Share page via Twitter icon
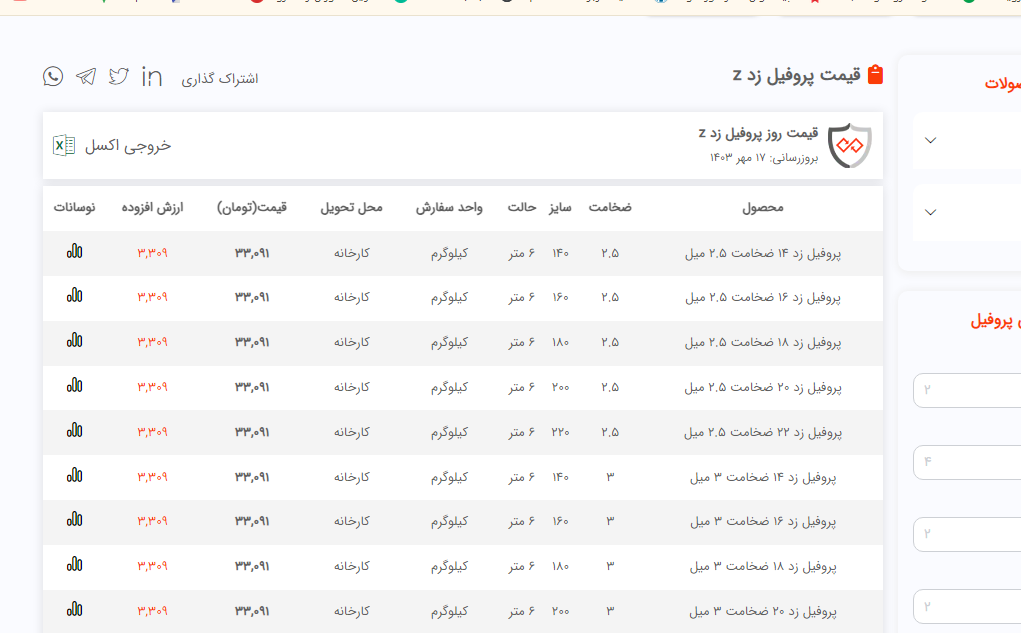1021x633 pixels. point(119,76)
